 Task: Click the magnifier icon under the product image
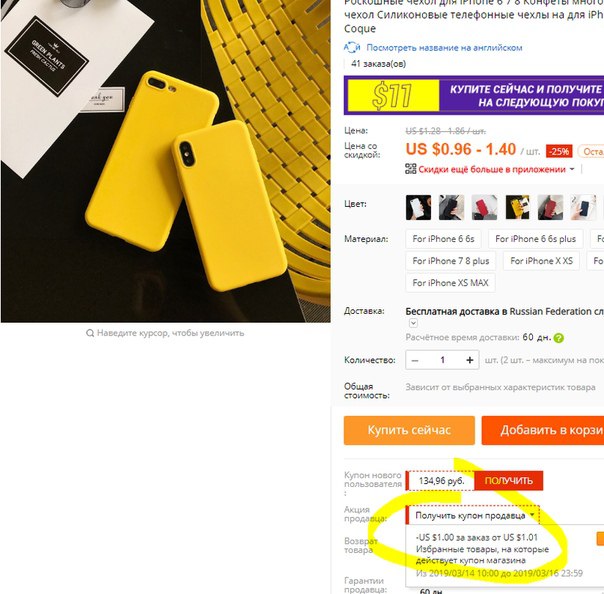click(x=90, y=333)
